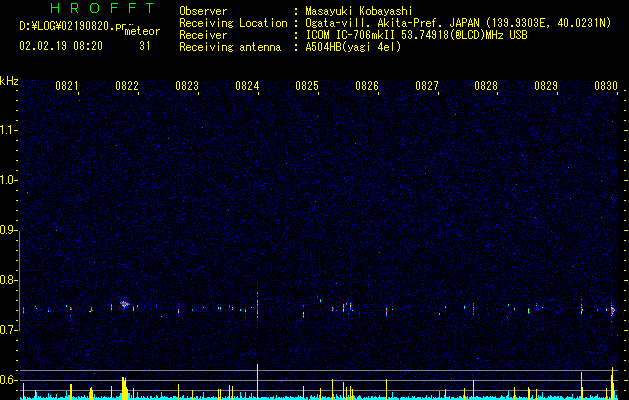629x400 pixels.
Task: Click the 0827 time marker
Action: (427, 86)
